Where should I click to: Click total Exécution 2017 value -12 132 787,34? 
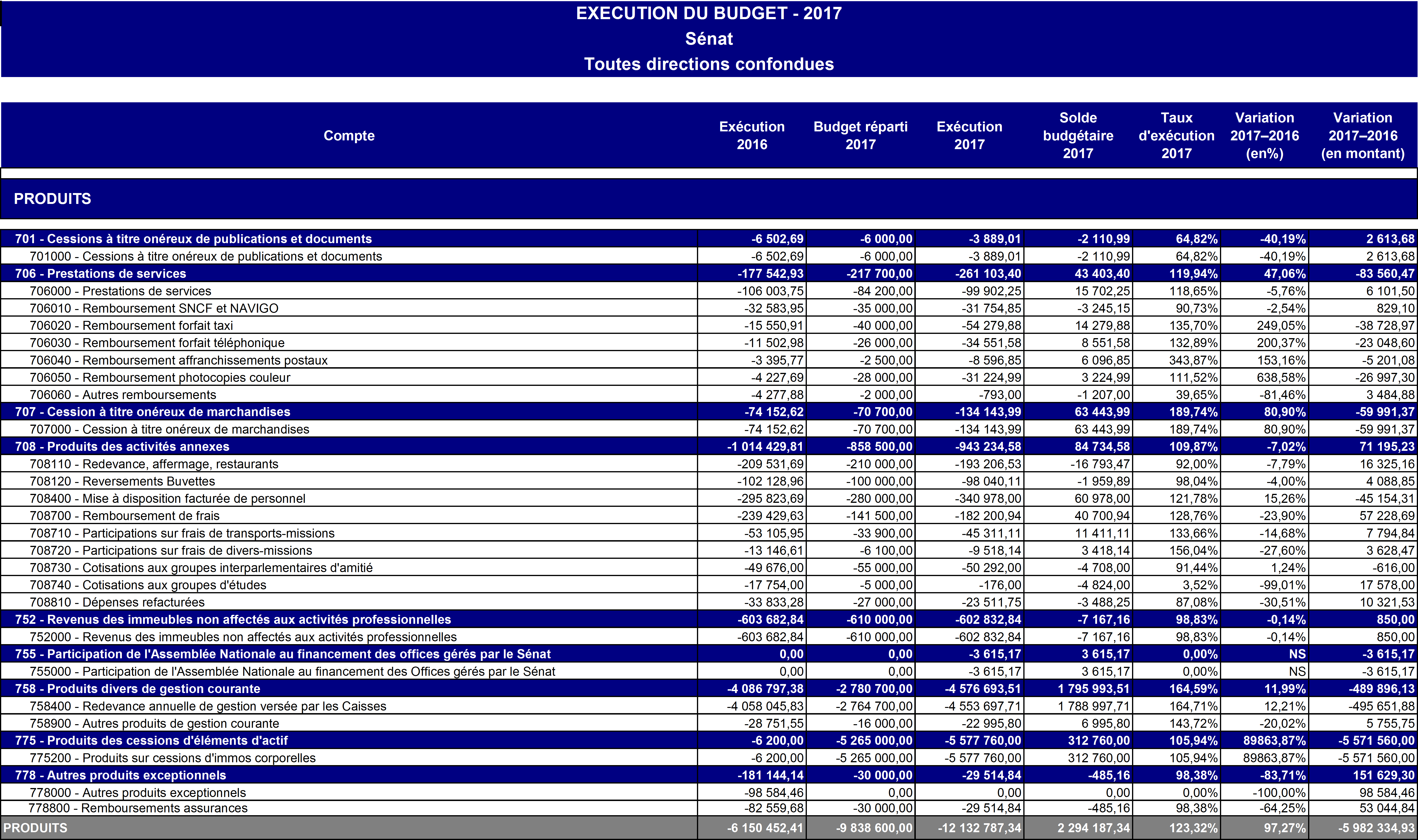tap(979, 827)
